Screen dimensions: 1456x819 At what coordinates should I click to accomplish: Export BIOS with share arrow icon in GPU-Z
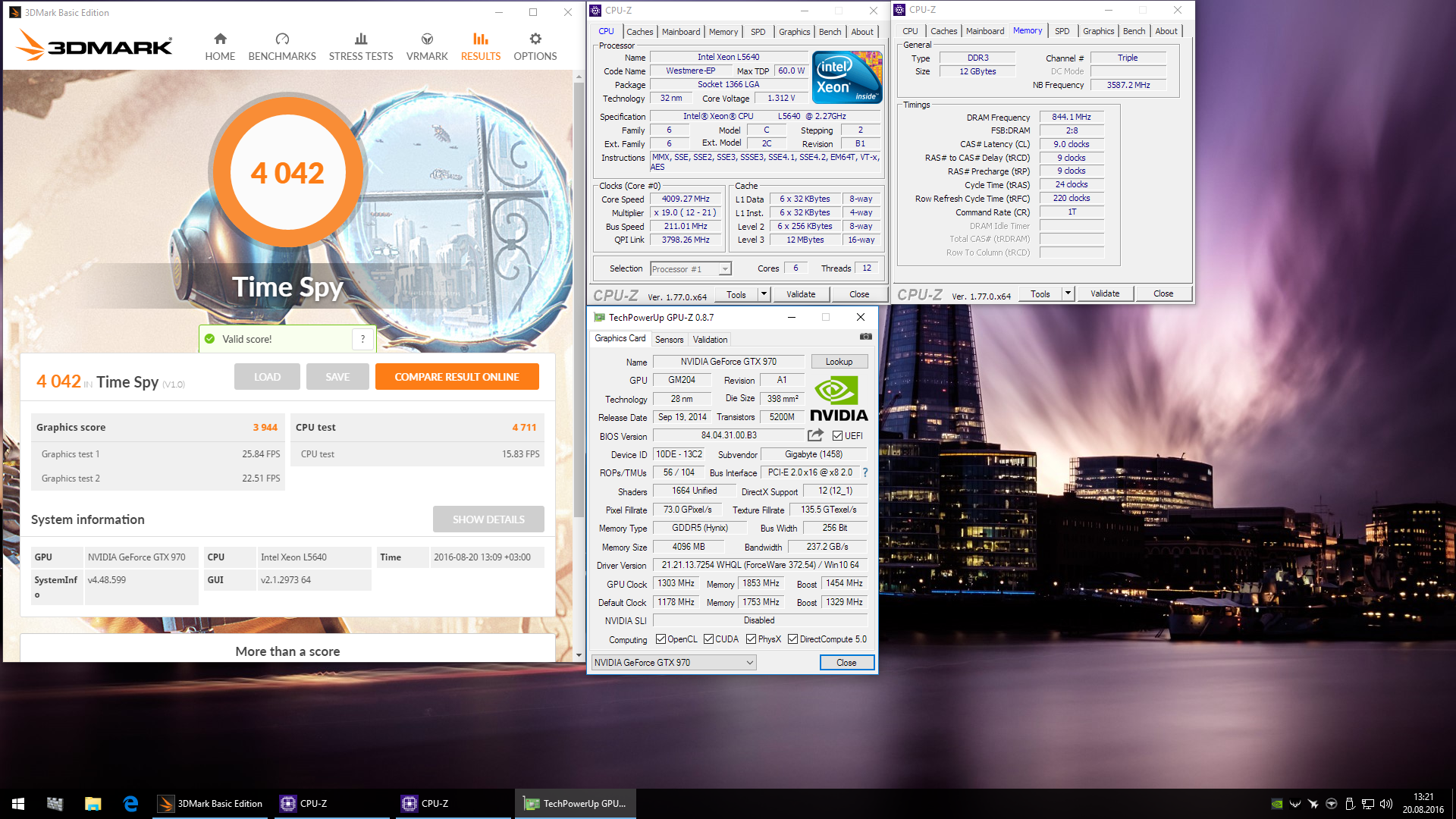pos(815,435)
